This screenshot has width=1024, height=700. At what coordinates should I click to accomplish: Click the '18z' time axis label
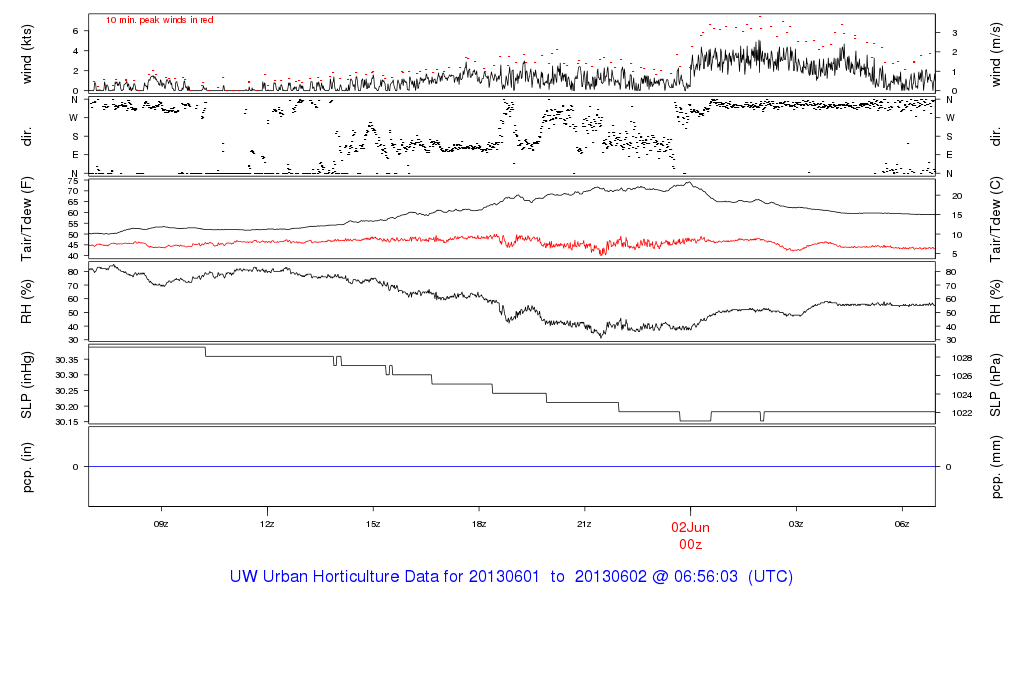479,524
